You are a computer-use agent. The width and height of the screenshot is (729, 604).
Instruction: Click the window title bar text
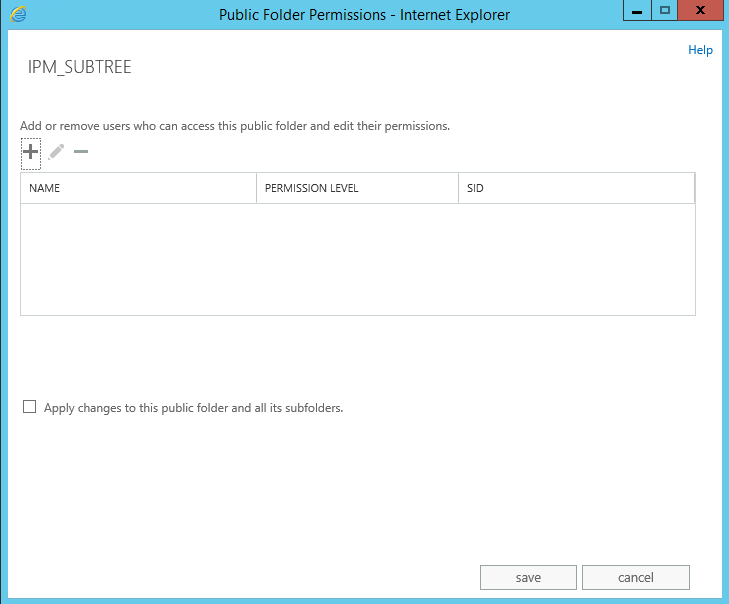[x=364, y=15]
